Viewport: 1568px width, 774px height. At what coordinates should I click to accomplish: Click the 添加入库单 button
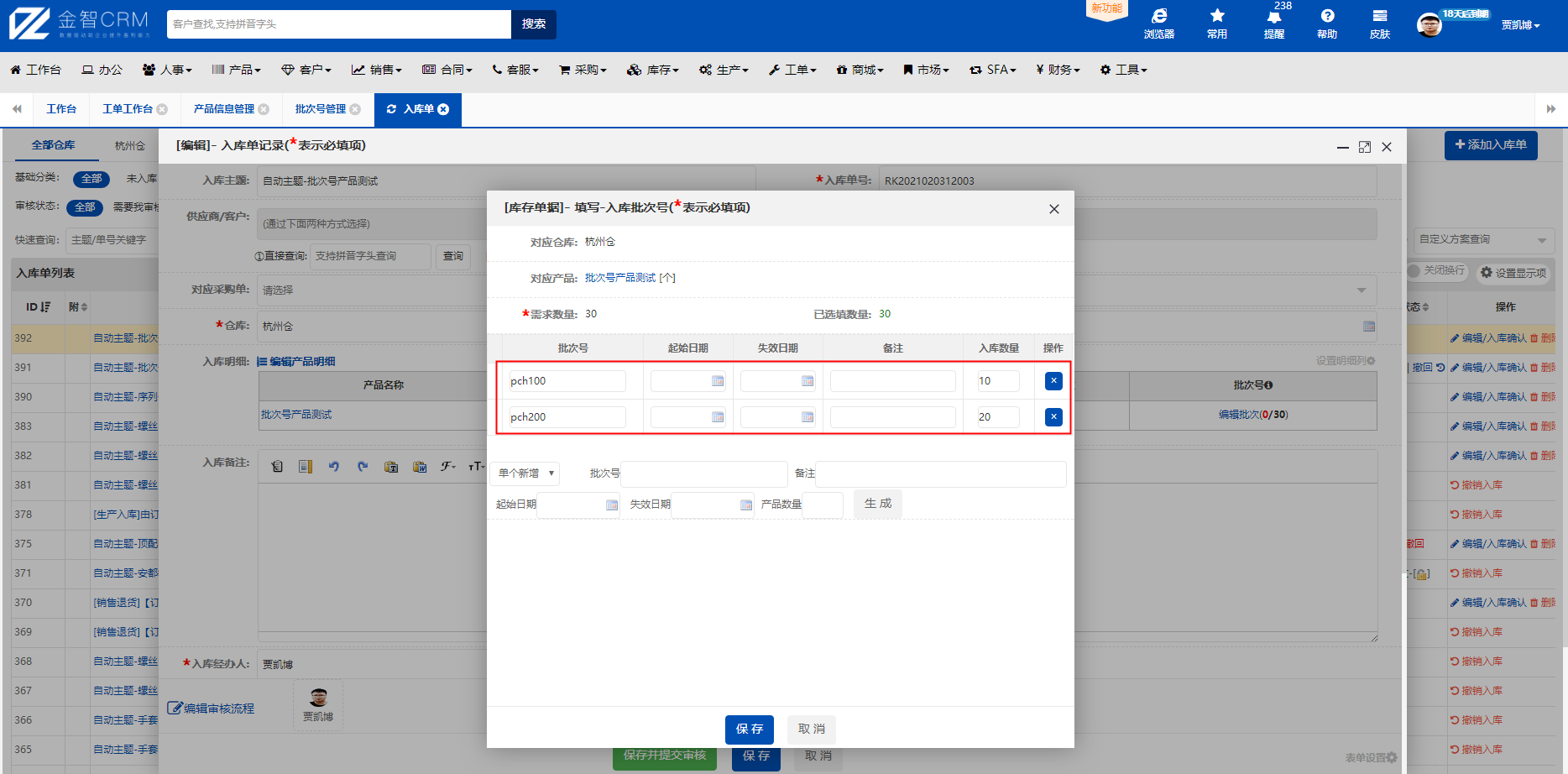pos(1491,145)
